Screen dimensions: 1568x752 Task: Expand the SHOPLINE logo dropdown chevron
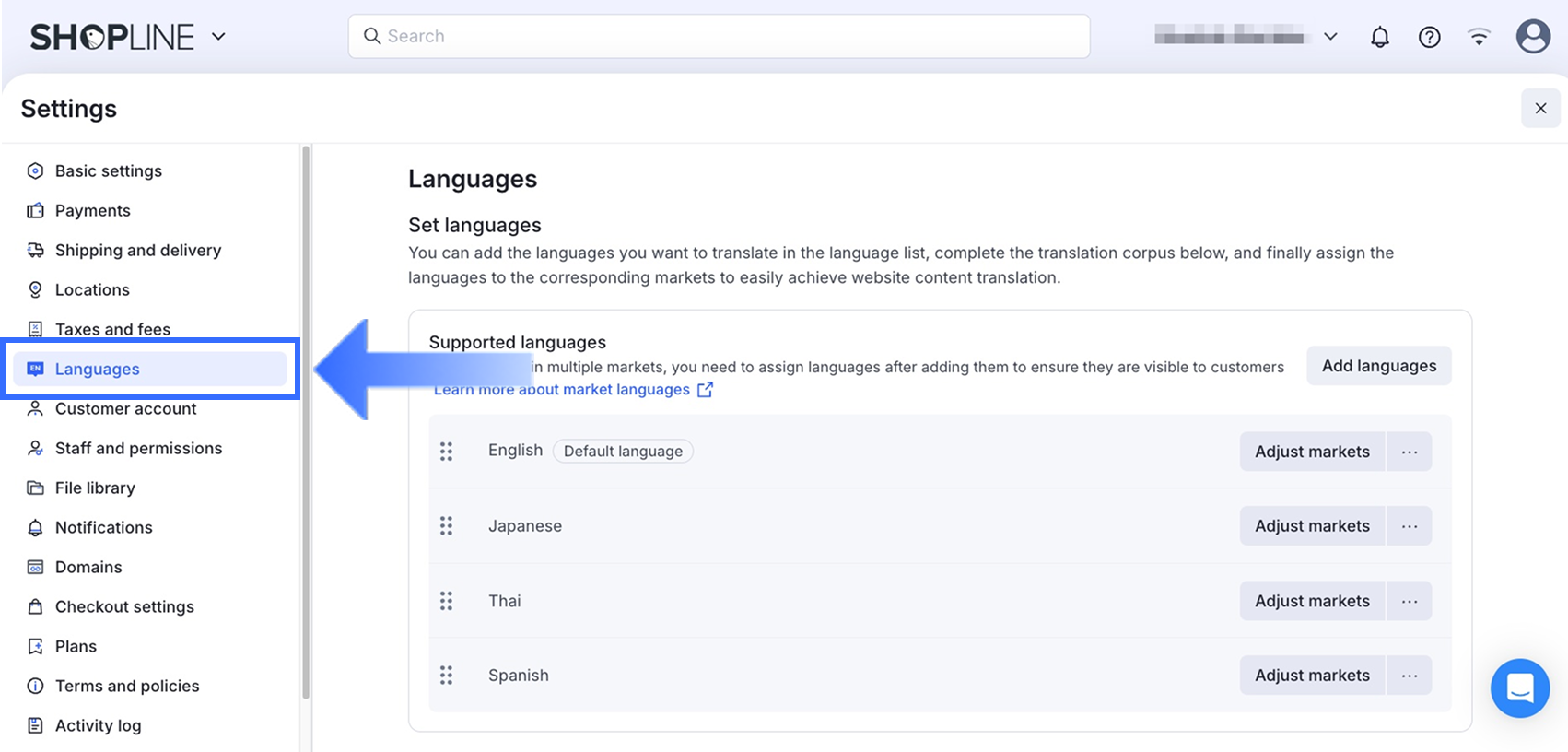218,37
